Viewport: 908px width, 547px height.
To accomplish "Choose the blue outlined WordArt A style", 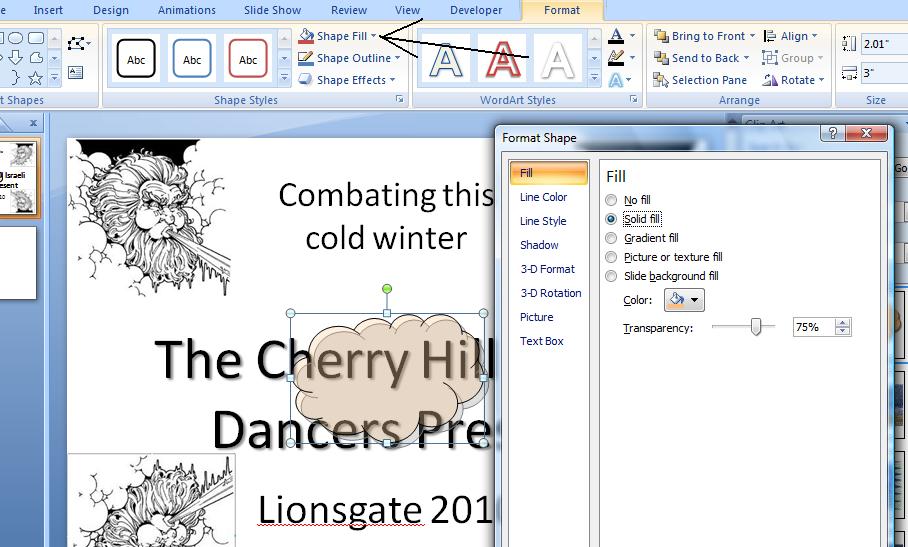I will point(445,60).
